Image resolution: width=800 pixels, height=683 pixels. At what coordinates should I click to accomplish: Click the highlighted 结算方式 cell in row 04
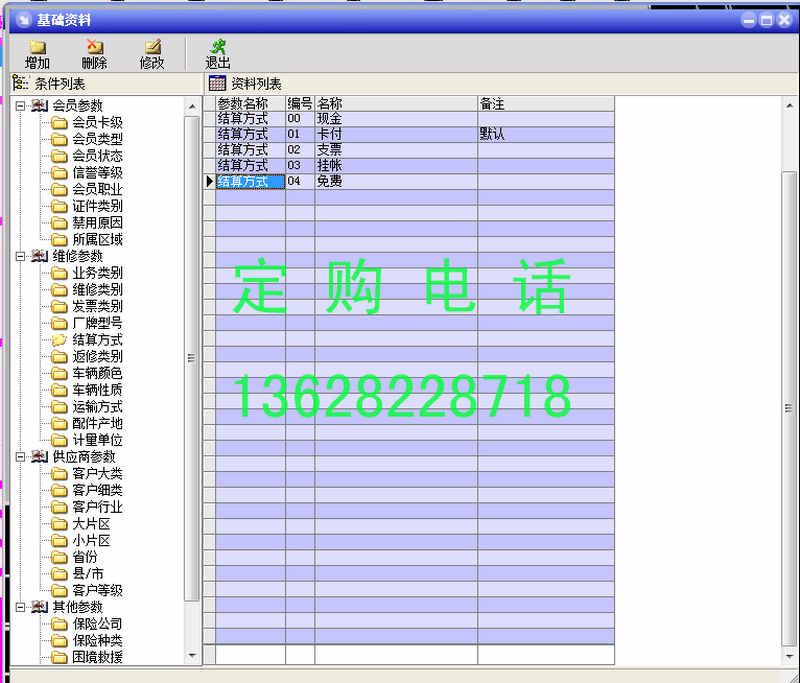(x=251, y=182)
